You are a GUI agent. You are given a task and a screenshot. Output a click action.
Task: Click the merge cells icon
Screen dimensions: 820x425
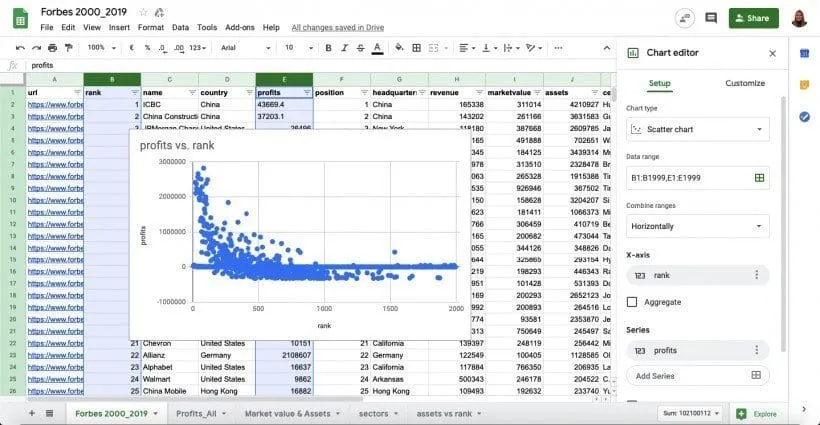pos(434,48)
